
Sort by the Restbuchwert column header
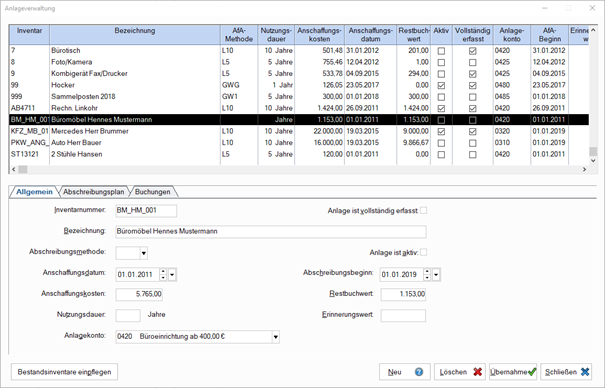tap(414, 35)
